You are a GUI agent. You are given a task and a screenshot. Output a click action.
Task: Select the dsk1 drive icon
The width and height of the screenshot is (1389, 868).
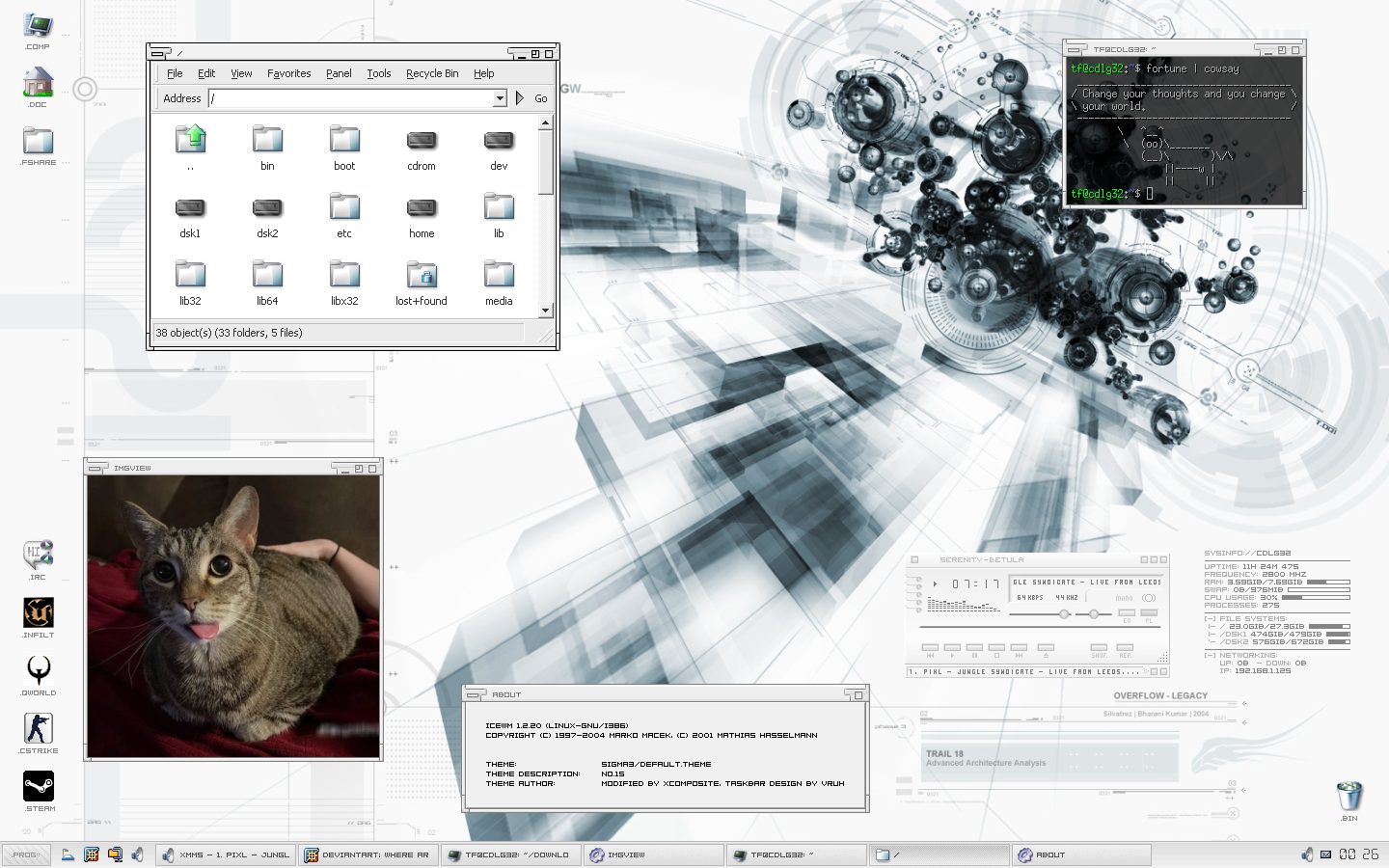pos(190,208)
